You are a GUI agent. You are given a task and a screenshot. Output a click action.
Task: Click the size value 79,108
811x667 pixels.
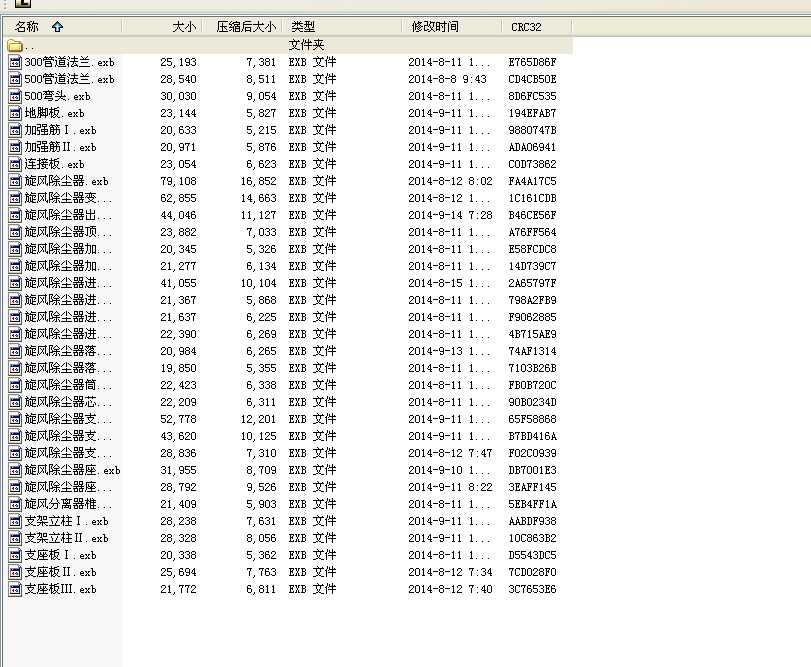pos(178,181)
